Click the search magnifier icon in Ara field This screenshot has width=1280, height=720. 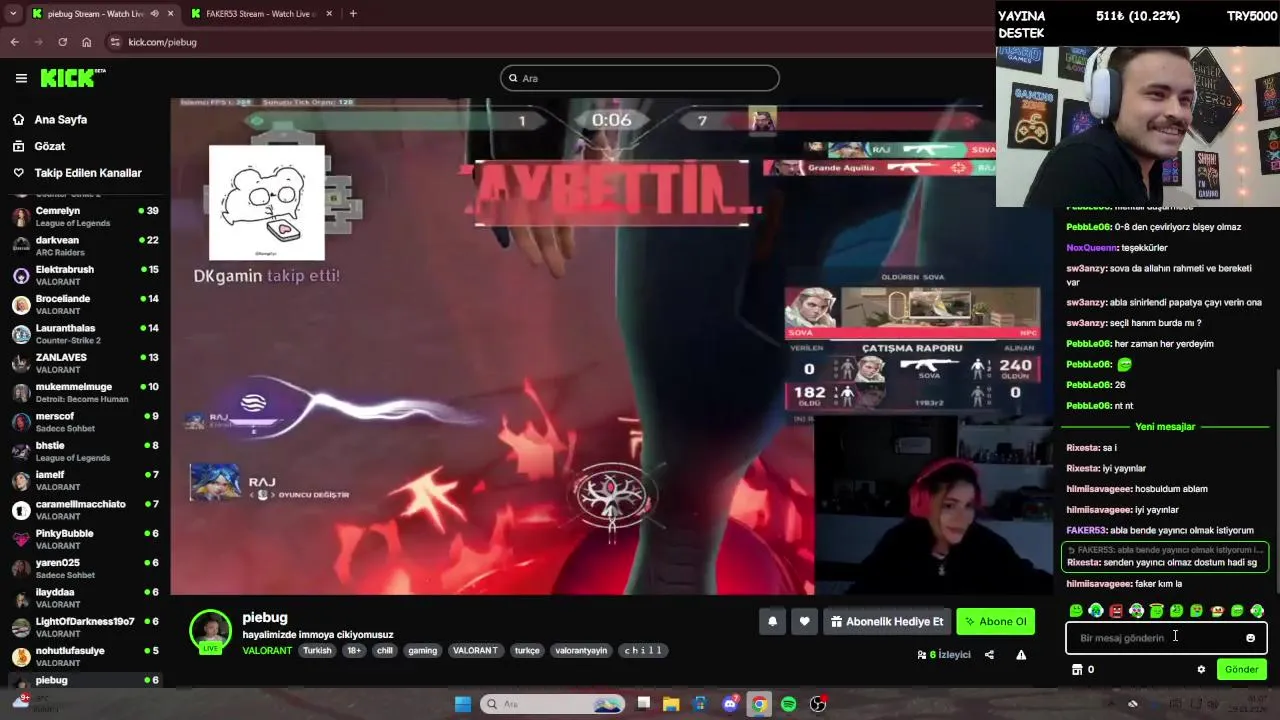[x=513, y=78]
